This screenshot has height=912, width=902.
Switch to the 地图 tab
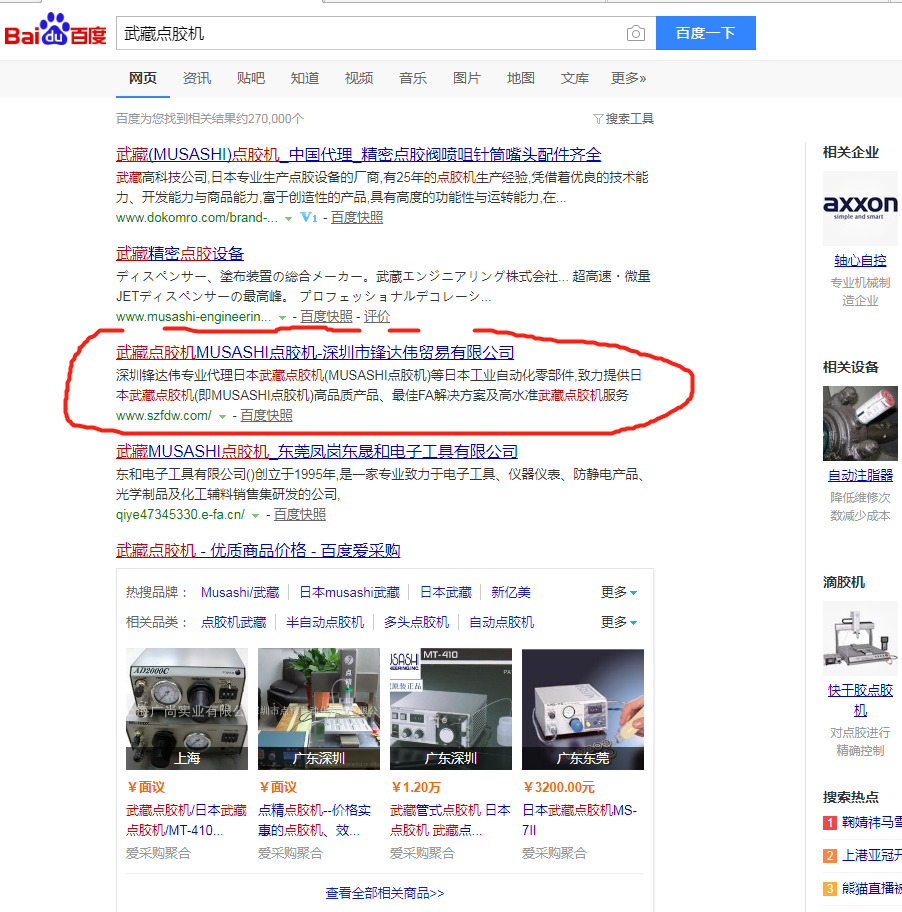coord(520,78)
